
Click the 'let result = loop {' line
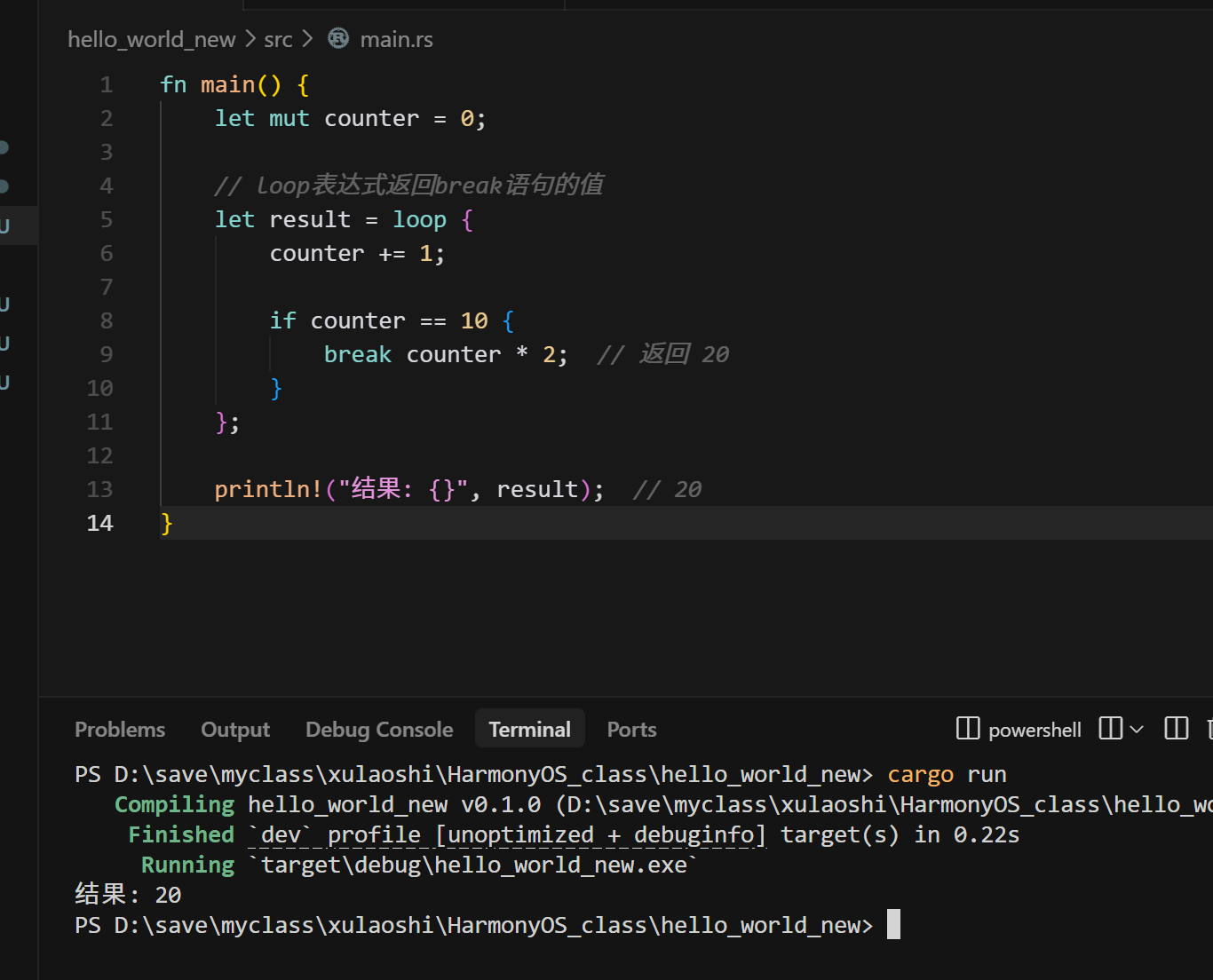(x=345, y=220)
